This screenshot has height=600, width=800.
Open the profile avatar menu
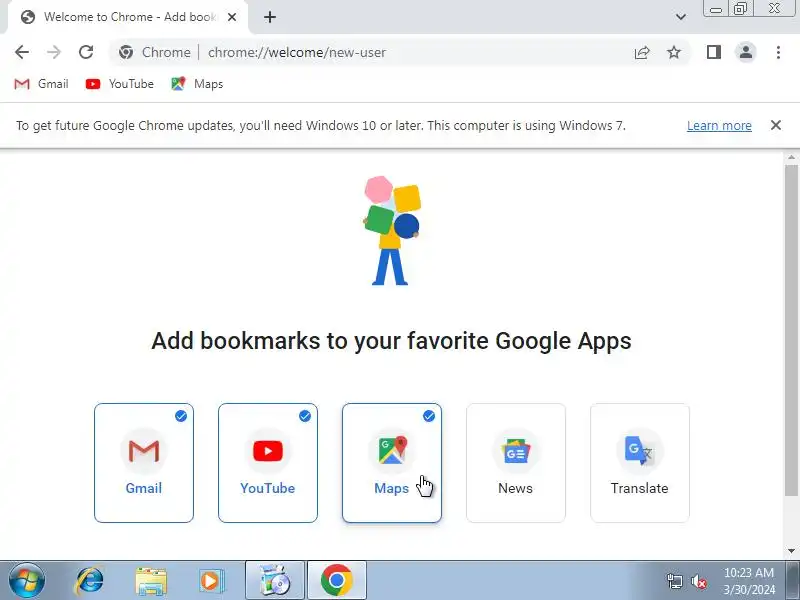pos(745,52)
